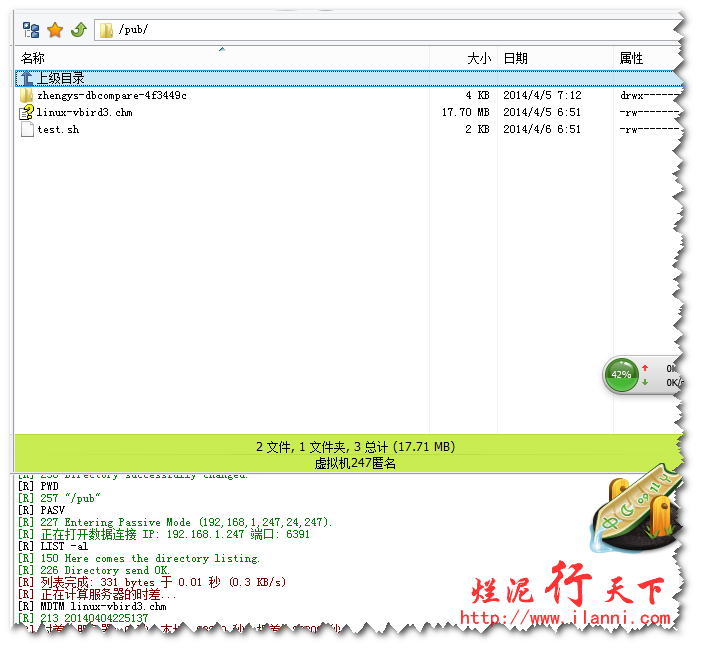Click the green 42% memory monitor widget
This screenshot has height=650, width=701.
tap(621, 375)
